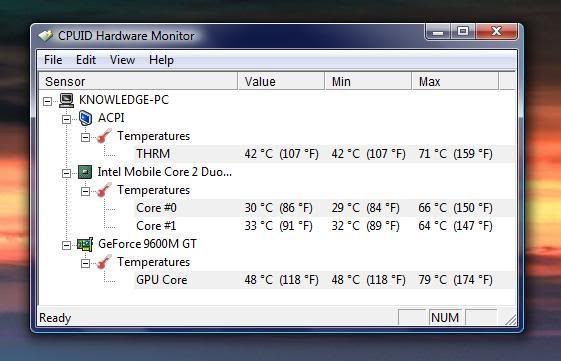Open the File menu
Screen dimensions: 561x361
53,60
